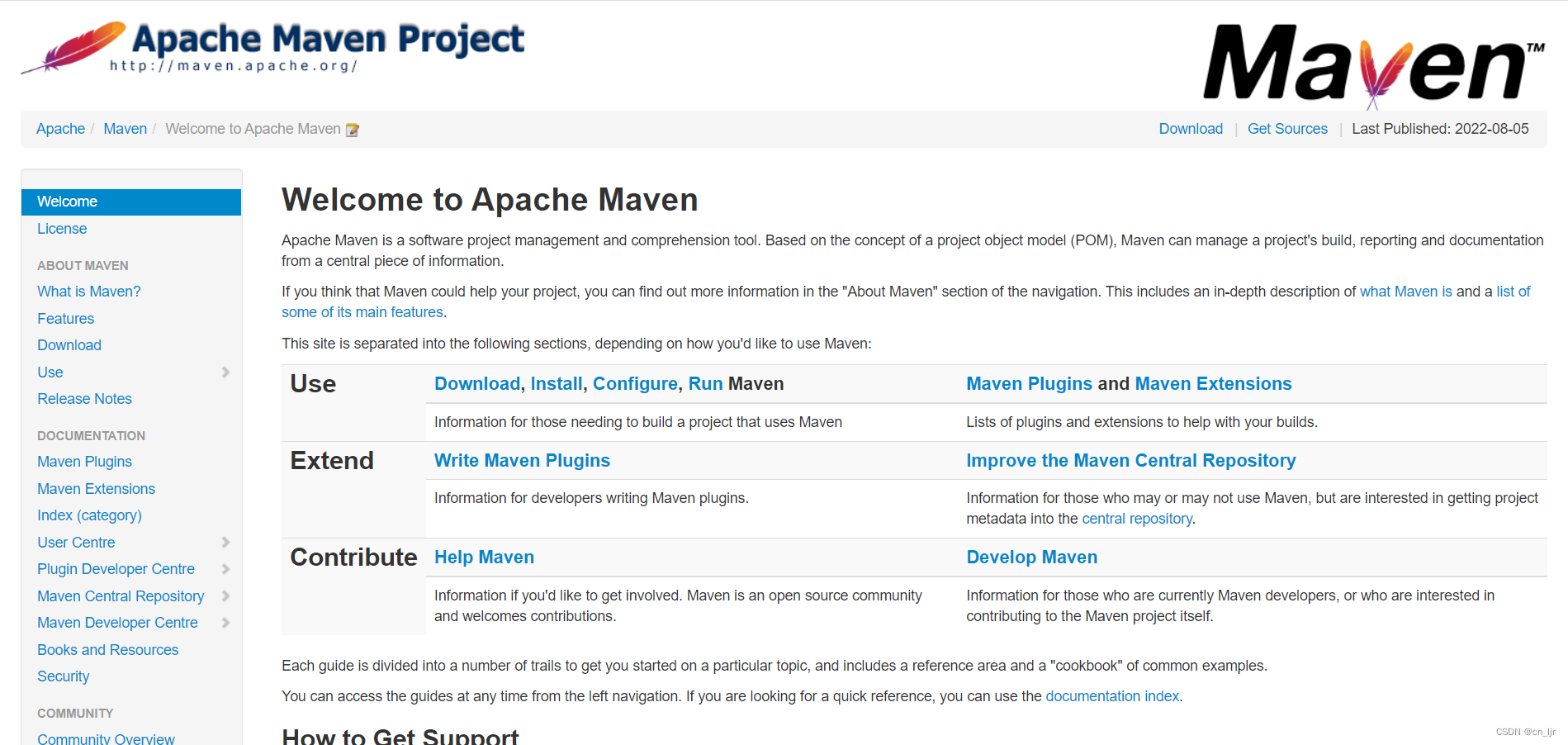Expand the Use sidebar chevron
The image size is (1568, 745).
[x=225, y=372]
